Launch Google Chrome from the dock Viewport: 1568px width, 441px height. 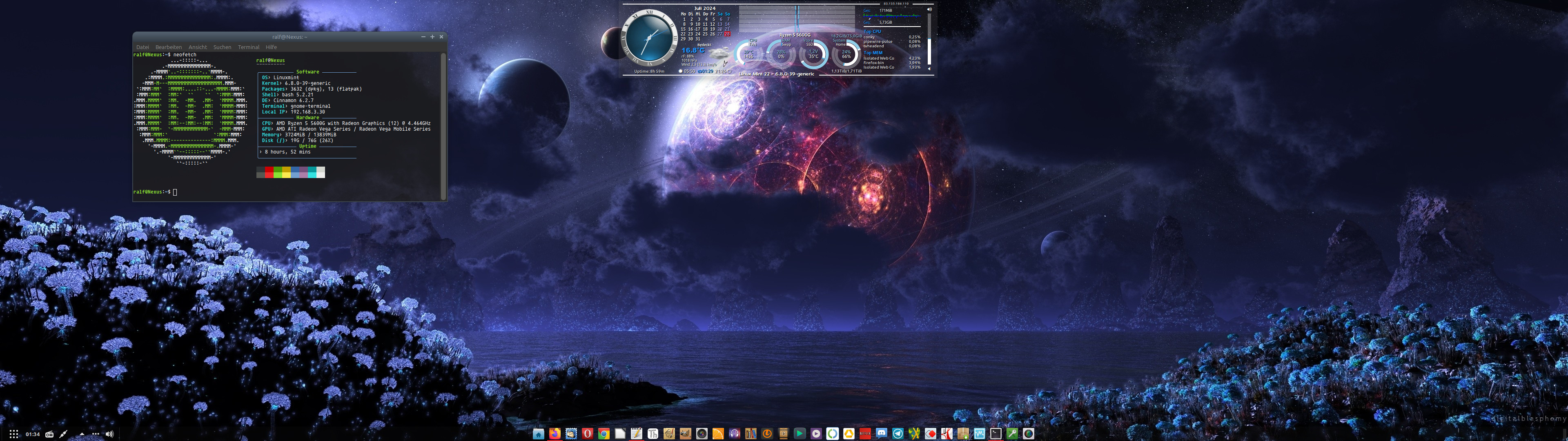[x=604, y=434]
